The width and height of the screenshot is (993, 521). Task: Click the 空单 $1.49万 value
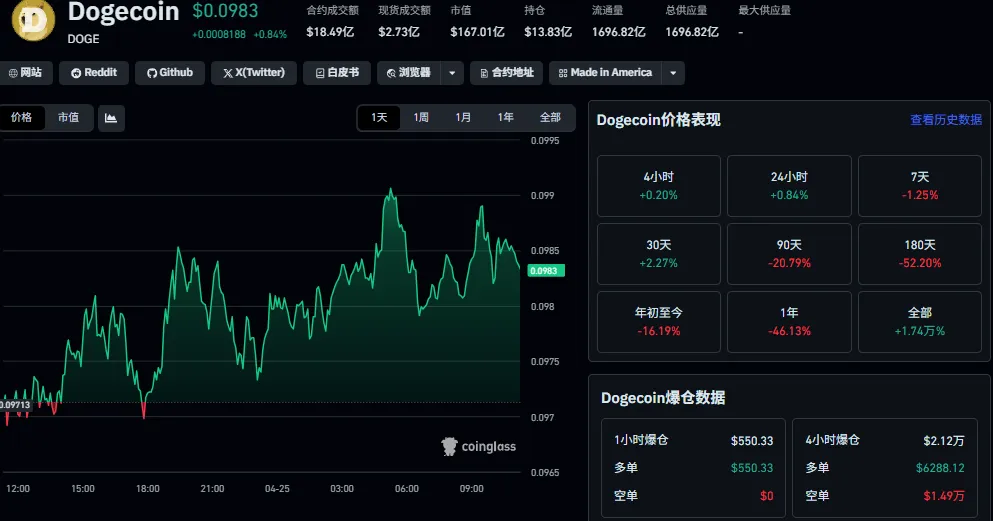point(944,496)
